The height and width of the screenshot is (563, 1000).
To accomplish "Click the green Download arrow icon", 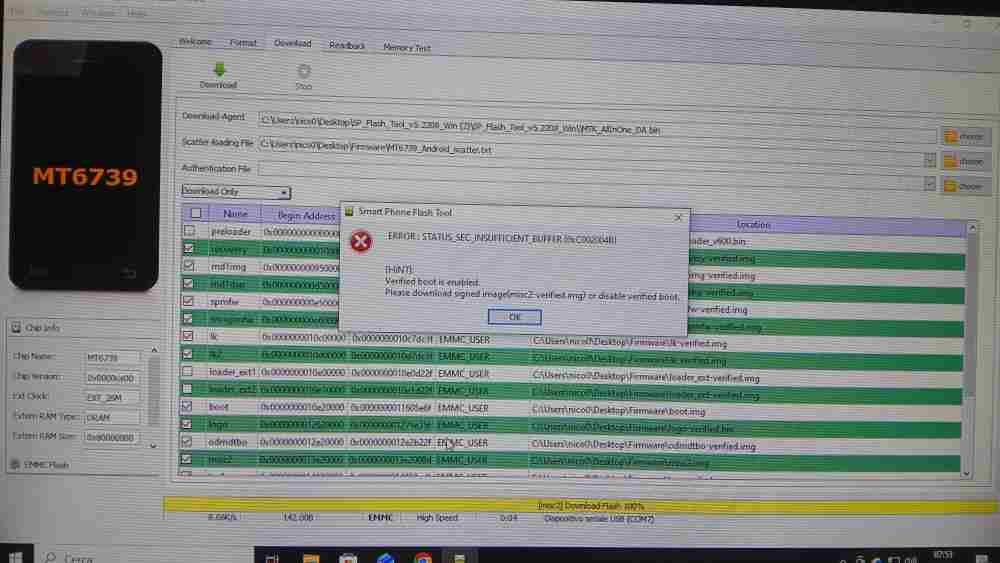I will pos(218,69).
